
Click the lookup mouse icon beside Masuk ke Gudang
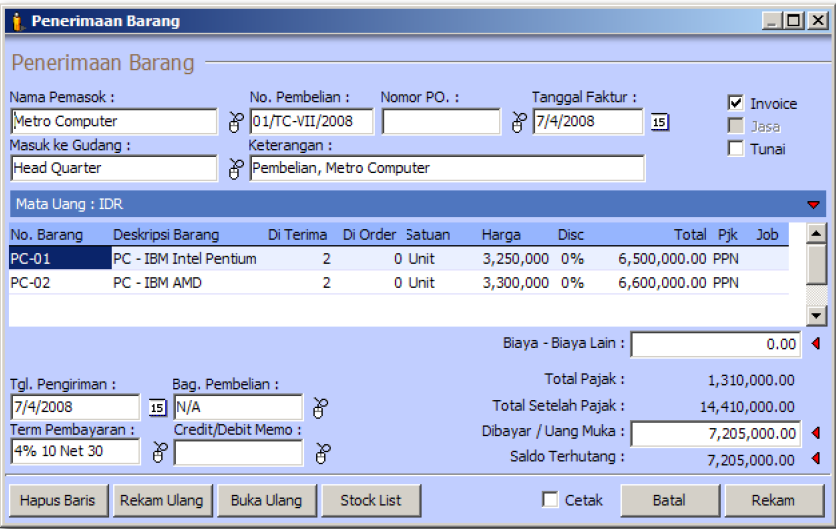pyautogui.click(x=236, y=169)
